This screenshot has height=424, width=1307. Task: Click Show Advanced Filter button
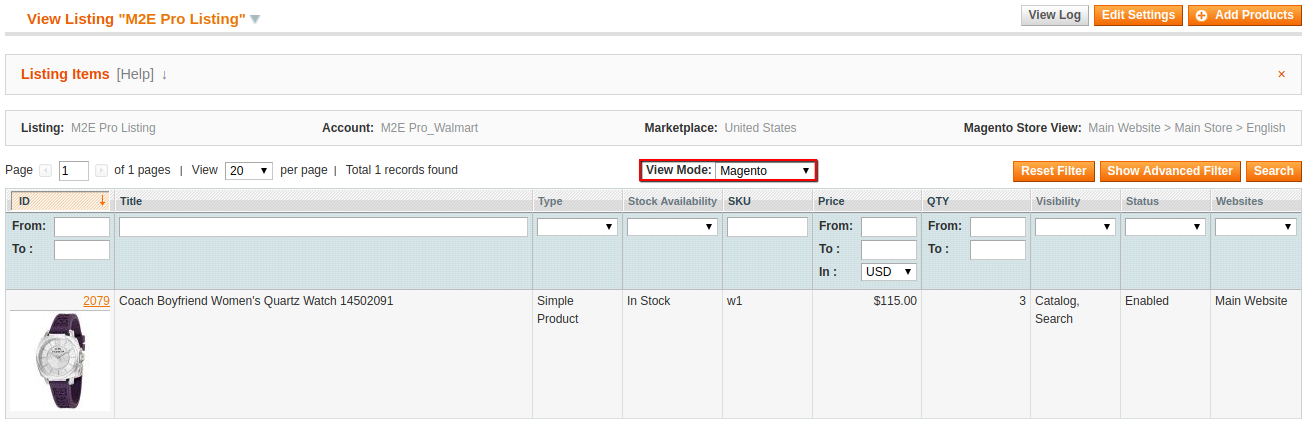click(x=1170, y=171)
